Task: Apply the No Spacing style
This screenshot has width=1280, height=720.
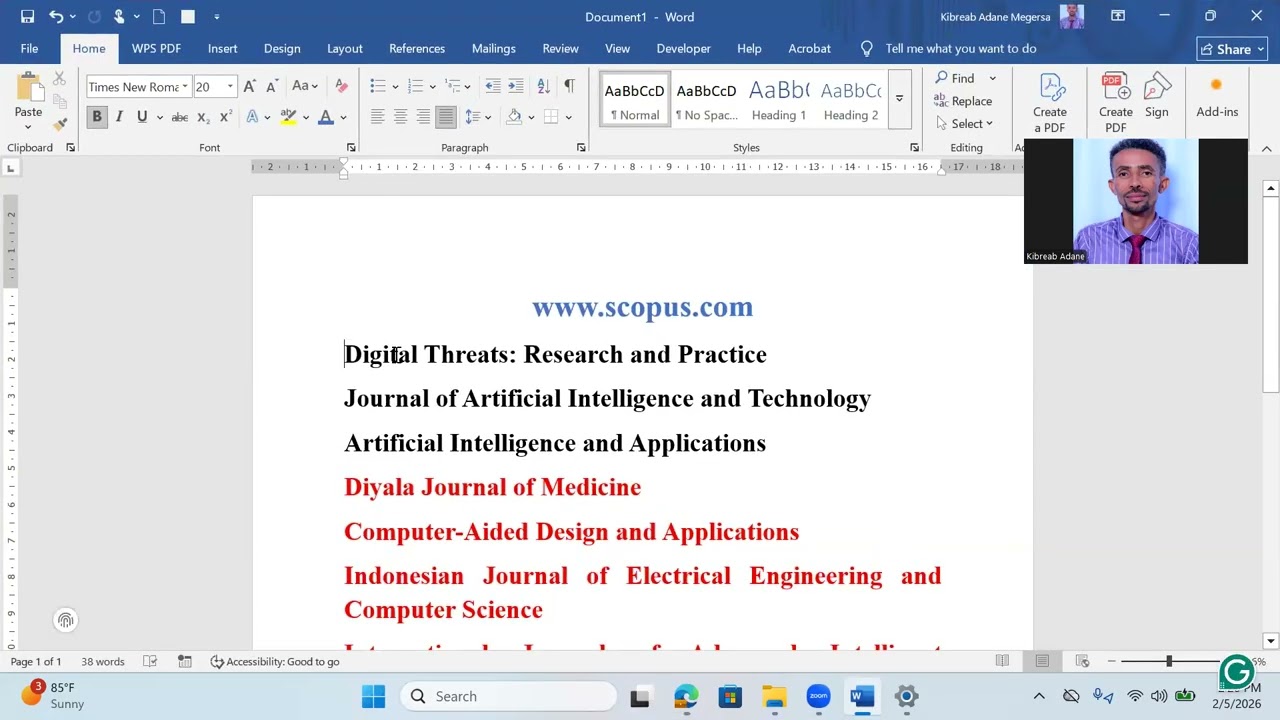Action: coord(706,101)
